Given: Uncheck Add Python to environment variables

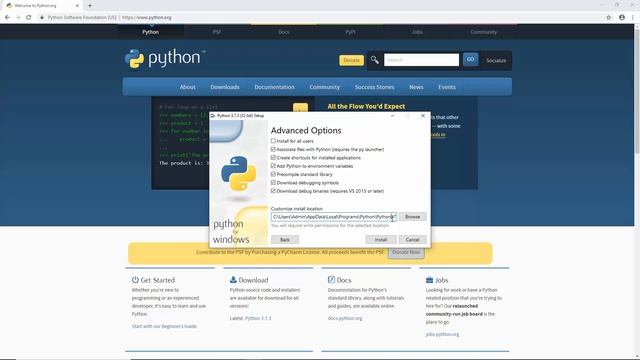Looking at the screenshot, I should [273, 166].
